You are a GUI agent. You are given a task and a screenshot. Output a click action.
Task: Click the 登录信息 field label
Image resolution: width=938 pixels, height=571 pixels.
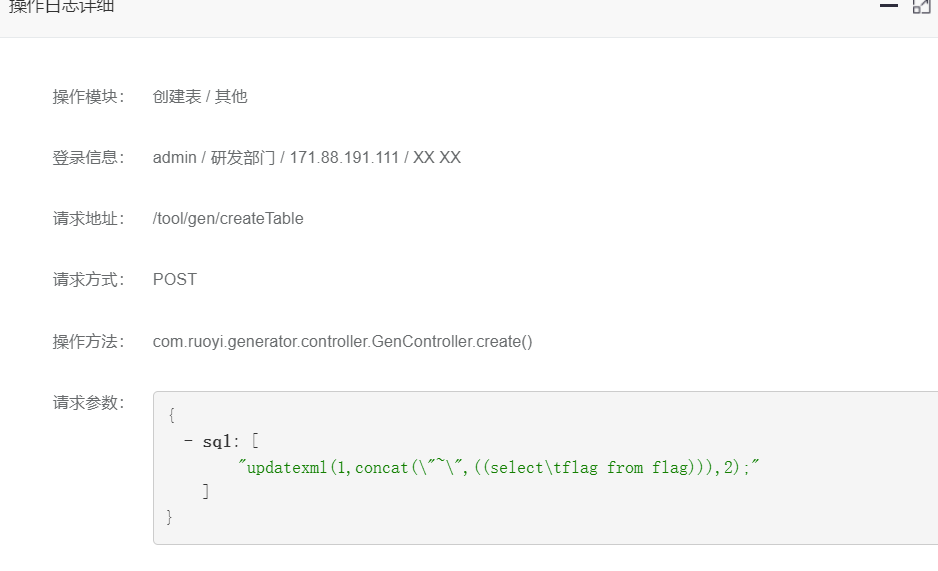tap(89, 158)
